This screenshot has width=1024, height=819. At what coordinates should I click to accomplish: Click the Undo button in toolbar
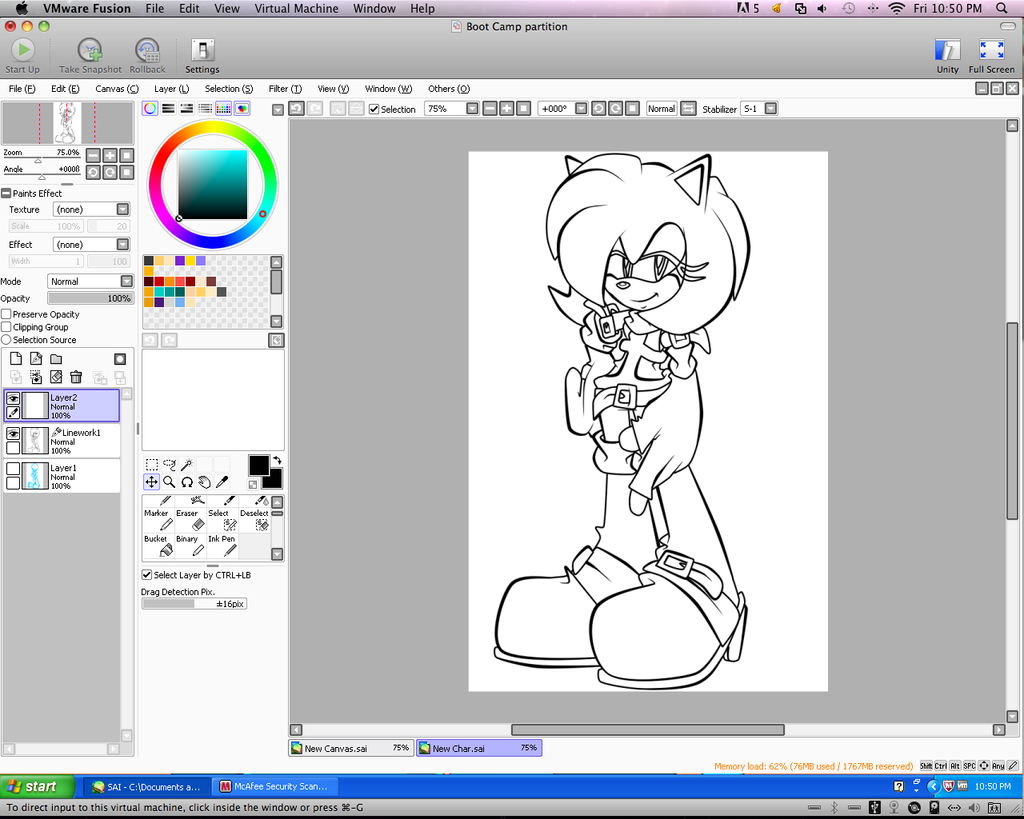point(296,108)
